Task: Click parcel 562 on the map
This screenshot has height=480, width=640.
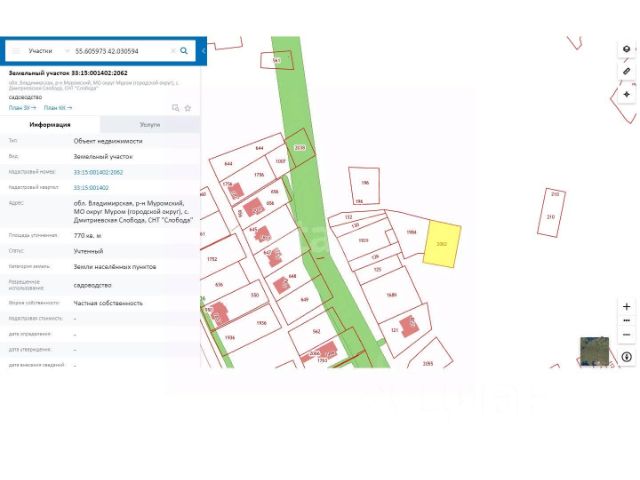Action: pyautogui.click(x=316, y=331)
